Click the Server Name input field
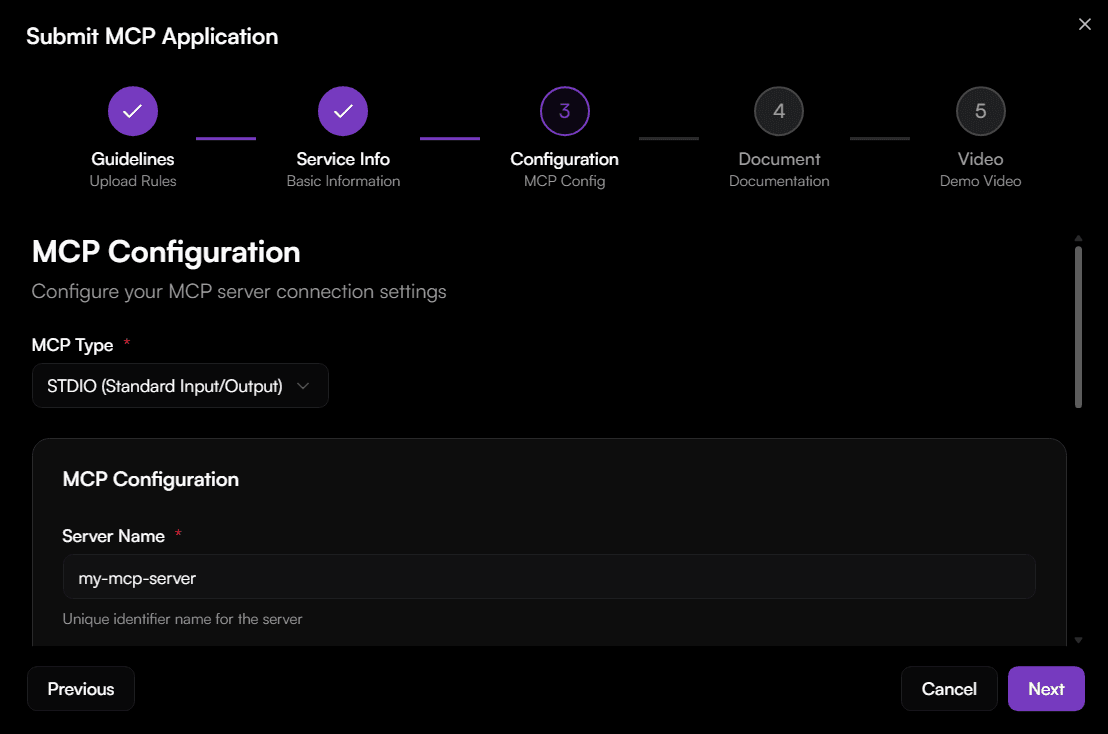Screen dimensions: 1108x734 point(548,577)
